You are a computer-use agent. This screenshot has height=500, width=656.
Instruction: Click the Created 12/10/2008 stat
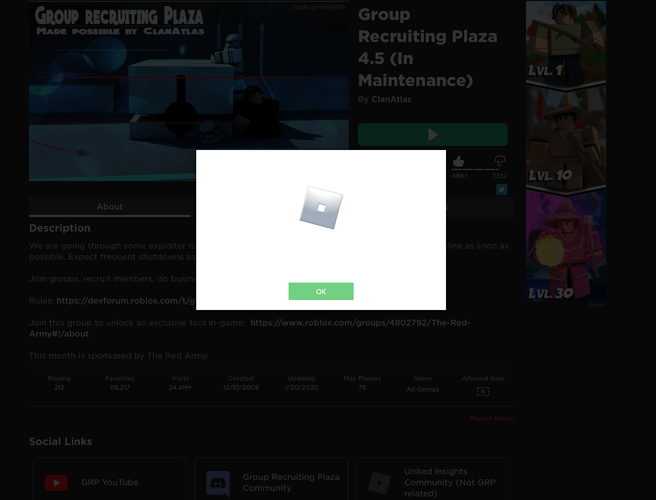(241, 383)
